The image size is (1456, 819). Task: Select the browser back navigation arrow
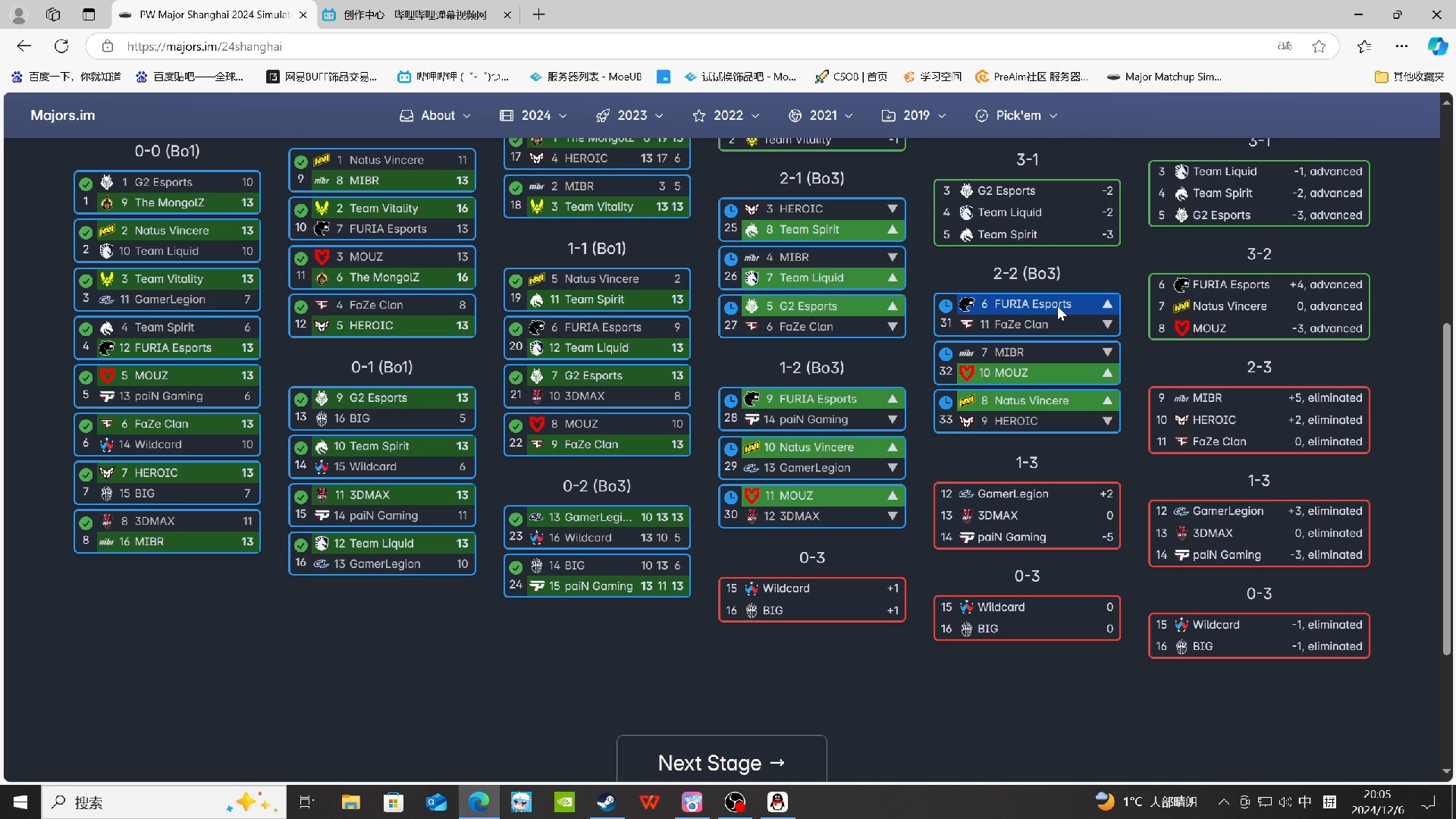[x=24, y=46]
